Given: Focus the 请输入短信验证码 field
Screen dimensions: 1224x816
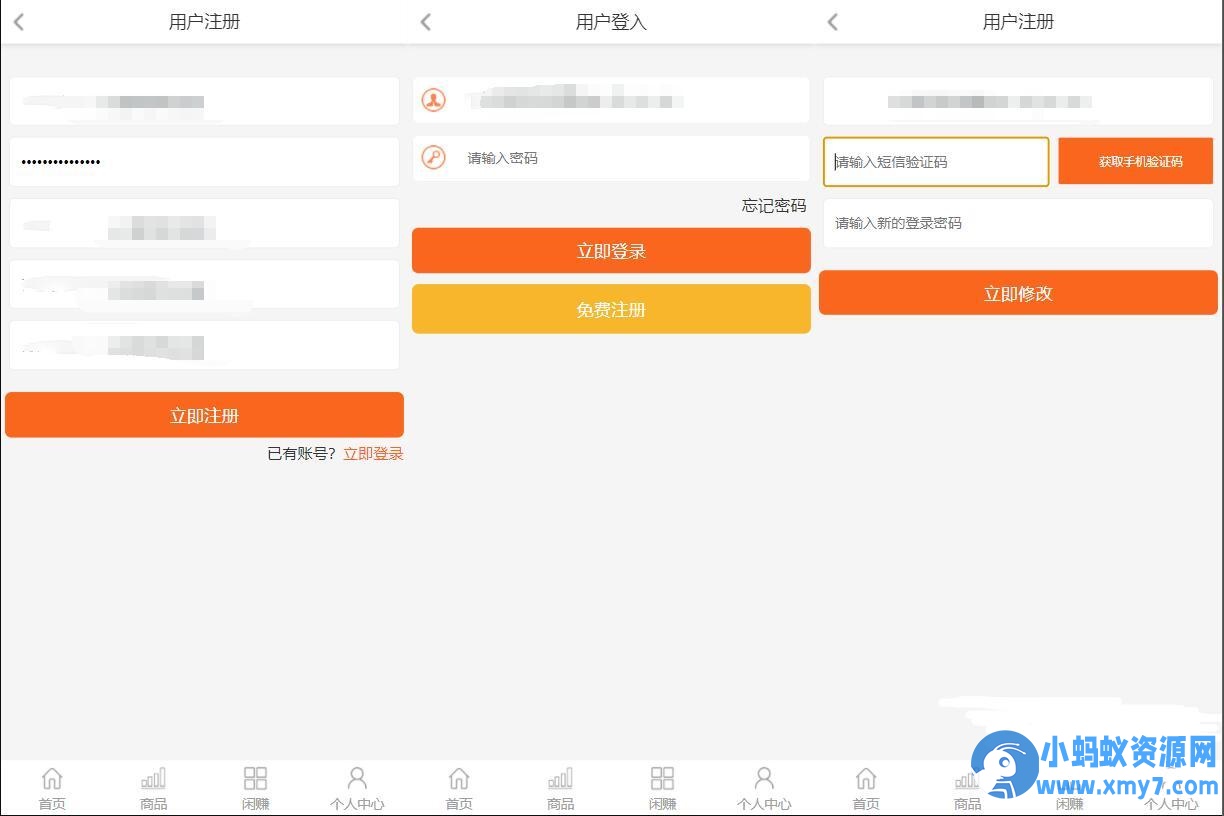Looking at the screenshot, I should (936, 162).
